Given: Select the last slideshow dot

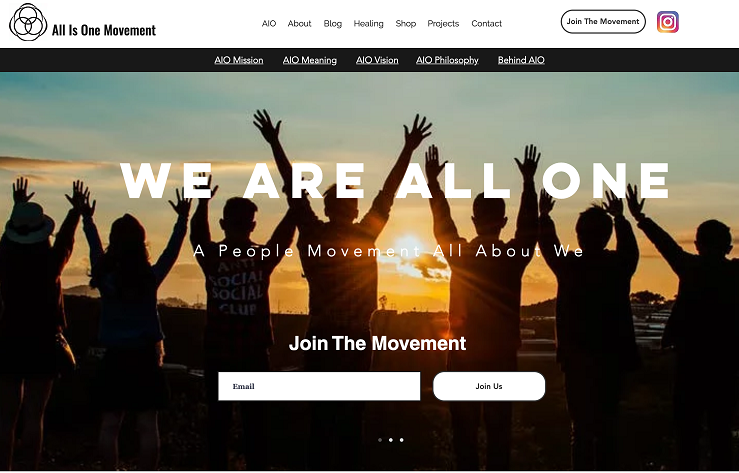Looking at the screenshot, I should [402, 440].
